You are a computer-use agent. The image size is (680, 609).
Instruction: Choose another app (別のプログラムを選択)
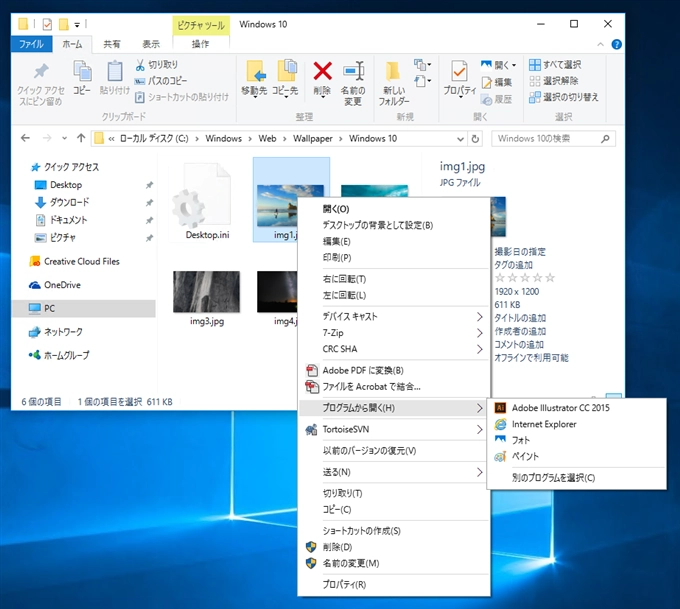point(553,478)
